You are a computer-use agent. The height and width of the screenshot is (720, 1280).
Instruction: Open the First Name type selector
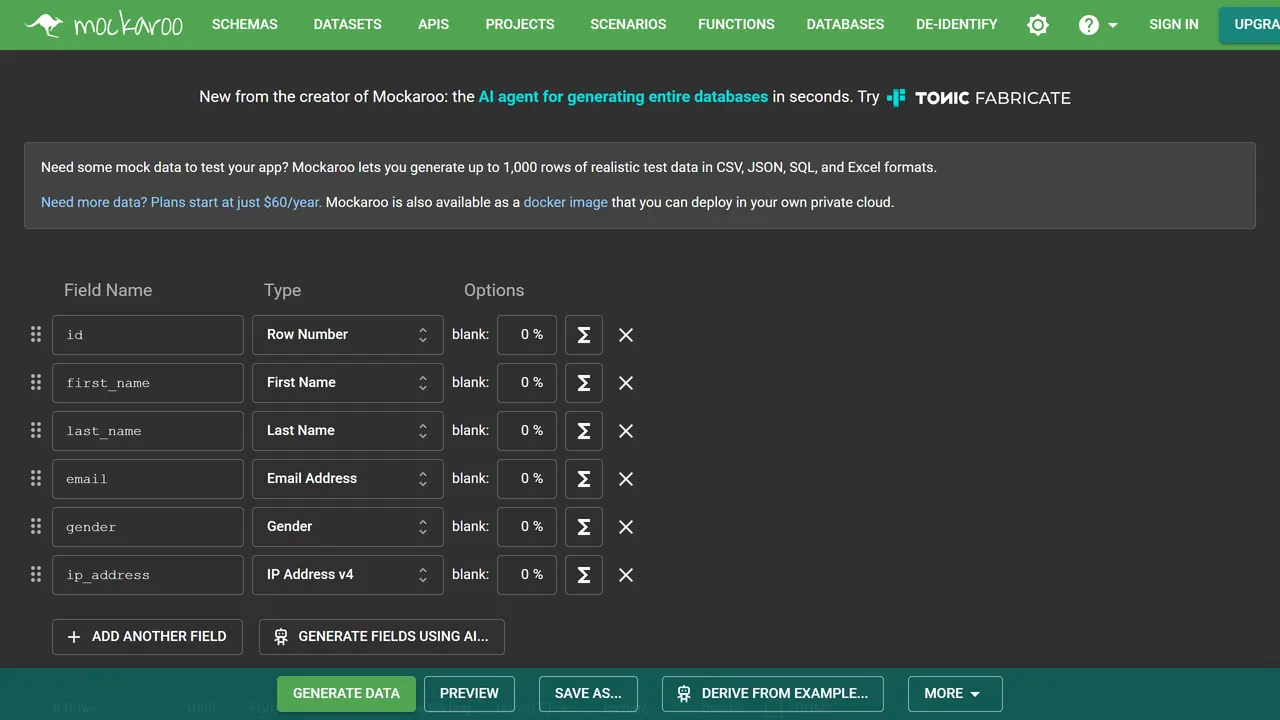348,383
